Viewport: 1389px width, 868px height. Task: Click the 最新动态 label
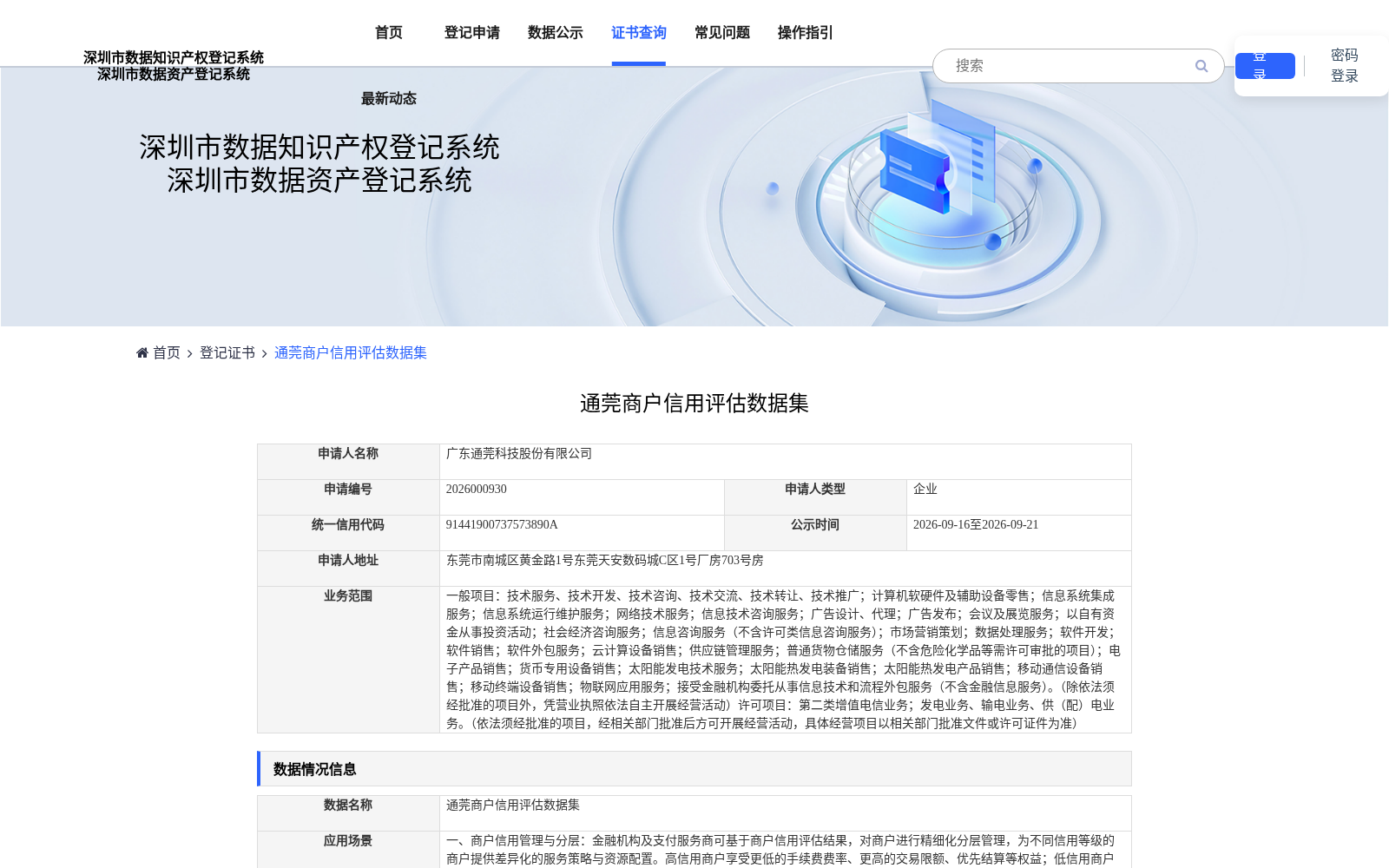click(389, 99)
